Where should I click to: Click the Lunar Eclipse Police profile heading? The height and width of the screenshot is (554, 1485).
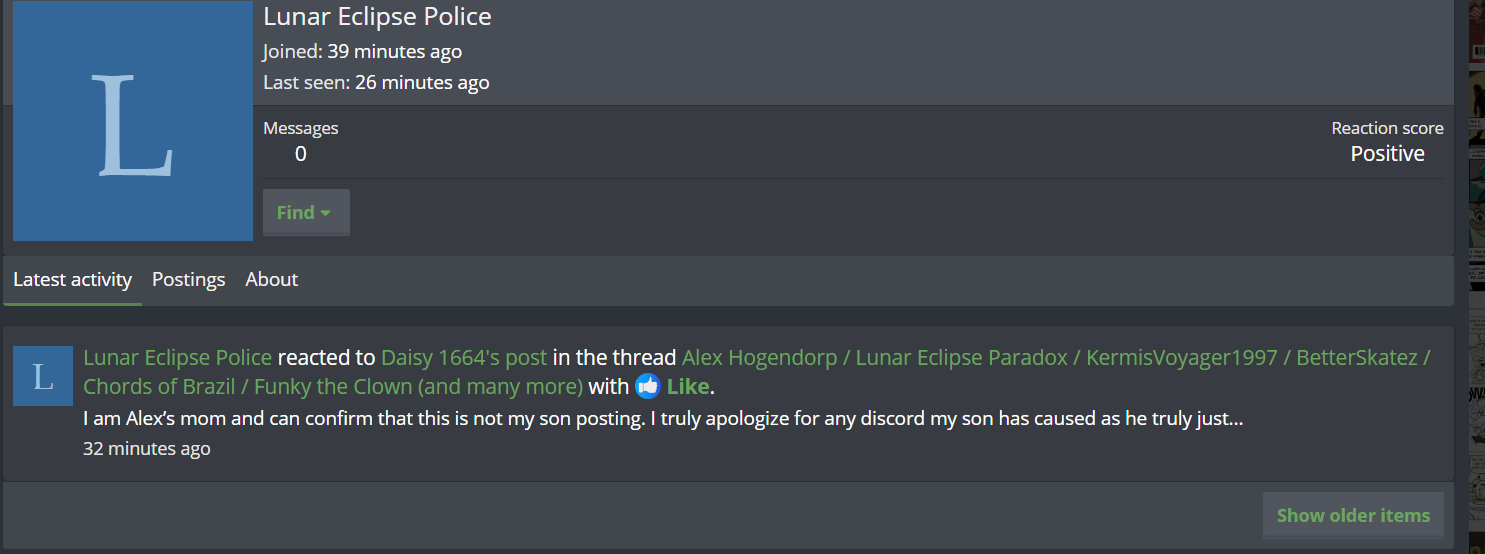tap(378, 17)
